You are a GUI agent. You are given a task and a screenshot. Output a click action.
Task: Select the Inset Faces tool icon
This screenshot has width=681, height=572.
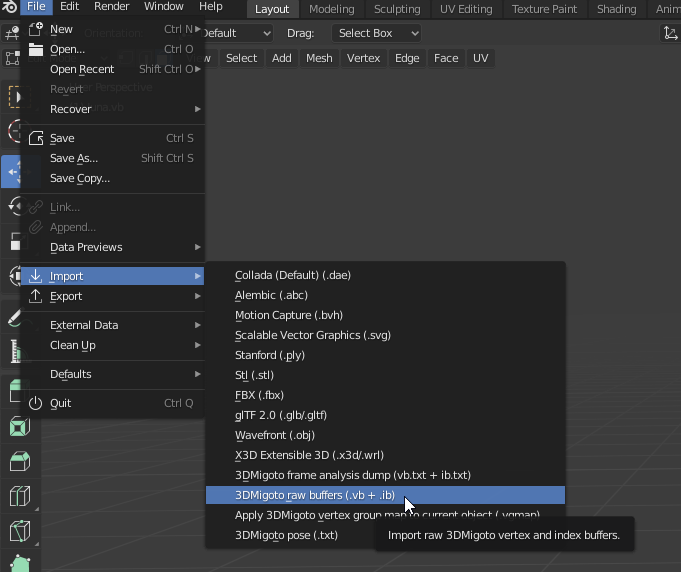20,427
